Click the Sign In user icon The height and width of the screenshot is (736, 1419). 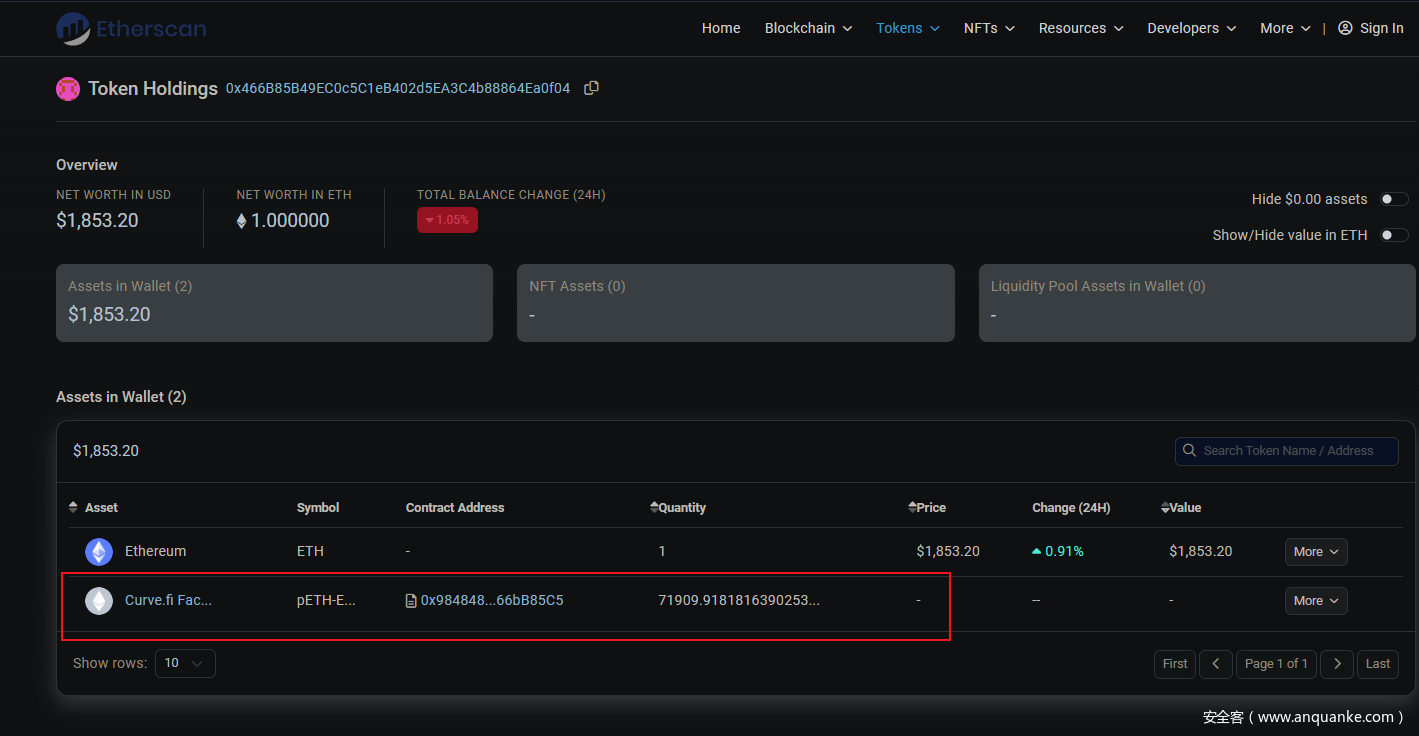tap(1345, 28)
